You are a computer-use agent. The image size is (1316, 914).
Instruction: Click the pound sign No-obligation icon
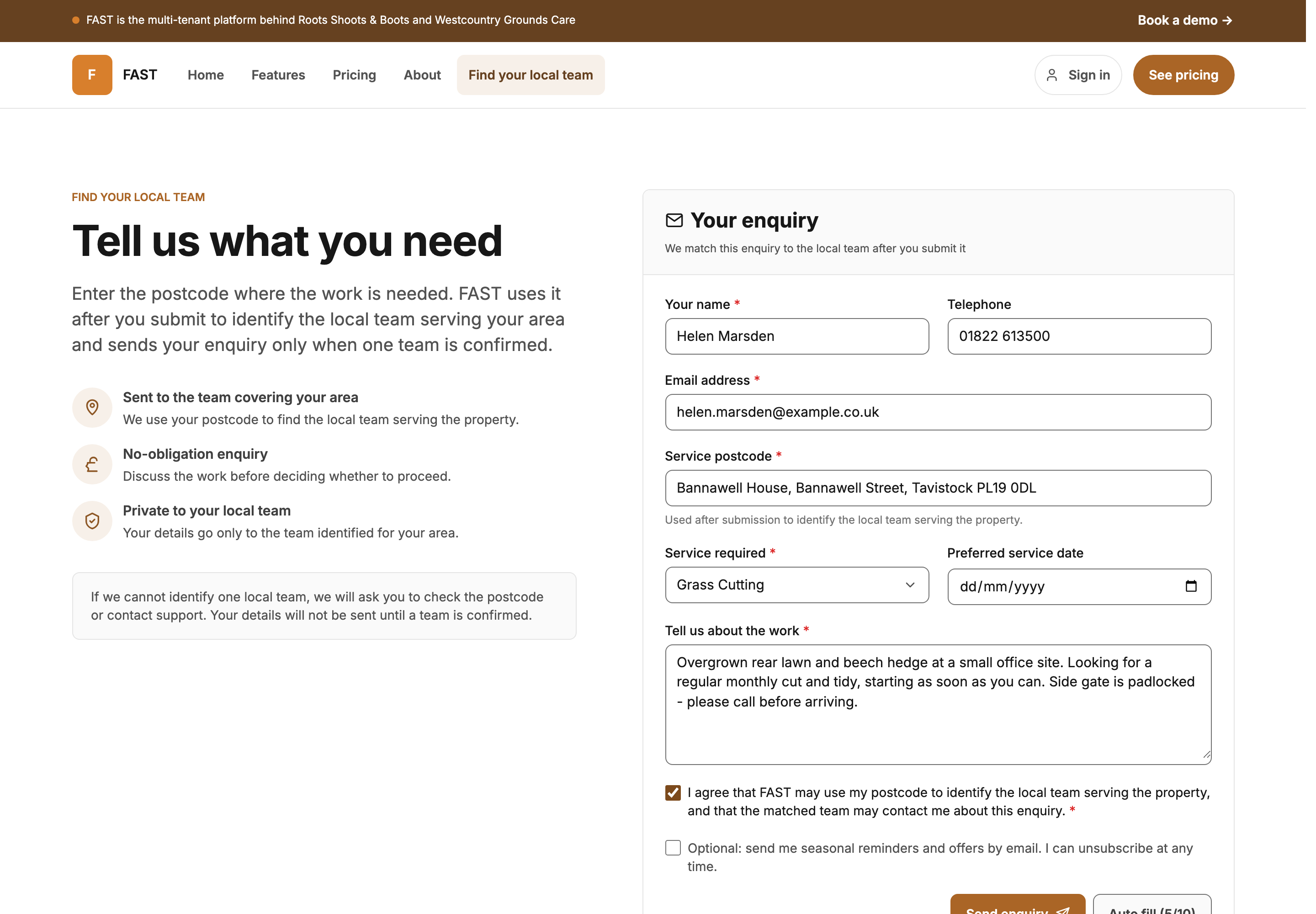(x=92, y=464)
